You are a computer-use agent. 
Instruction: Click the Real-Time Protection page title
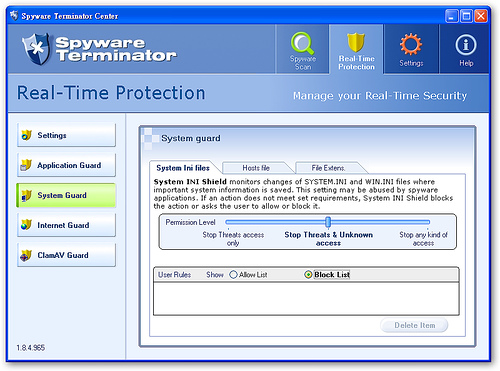[x=111, y=93]
